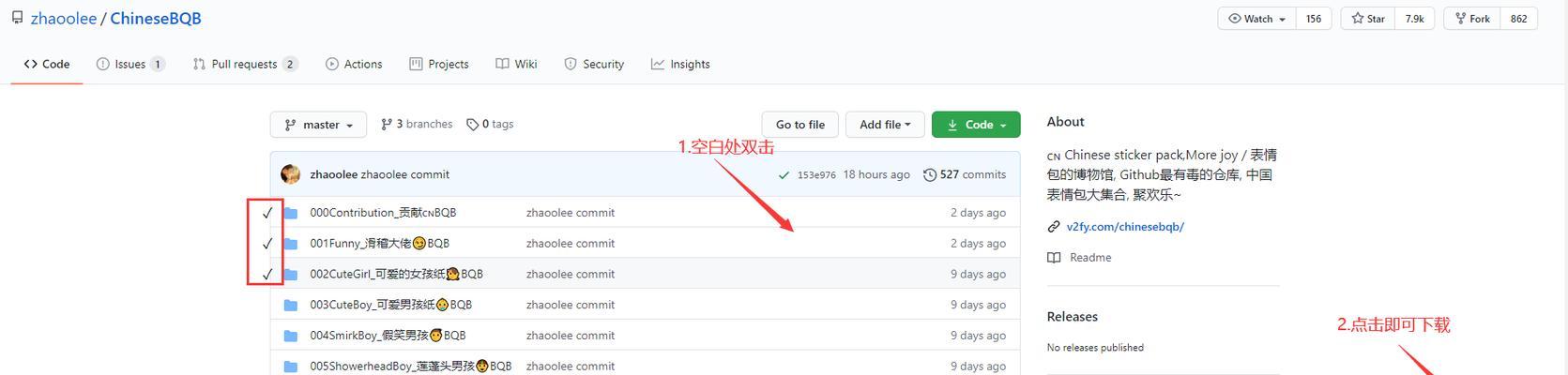The height and width of the screenshot is (375, 1568).
Task: Click the zhaoolee avatar in the commit bar
Action: [291, 174]
